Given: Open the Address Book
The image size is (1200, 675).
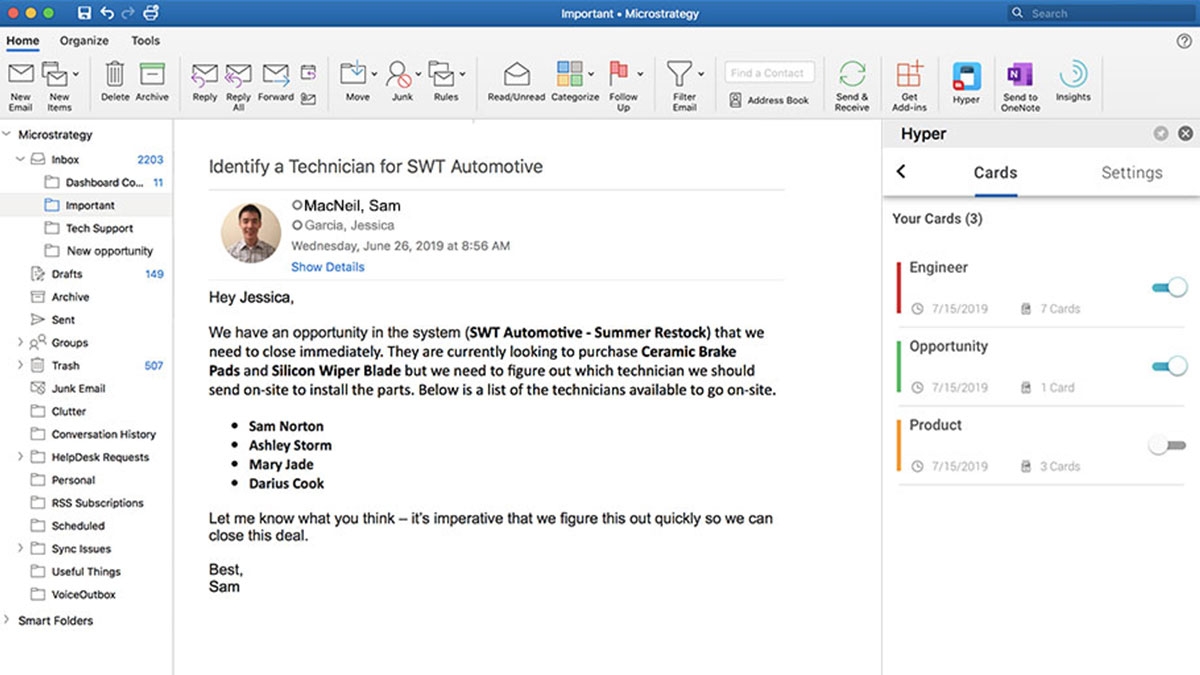Looking at the screenshot, I should pos(768,100).
